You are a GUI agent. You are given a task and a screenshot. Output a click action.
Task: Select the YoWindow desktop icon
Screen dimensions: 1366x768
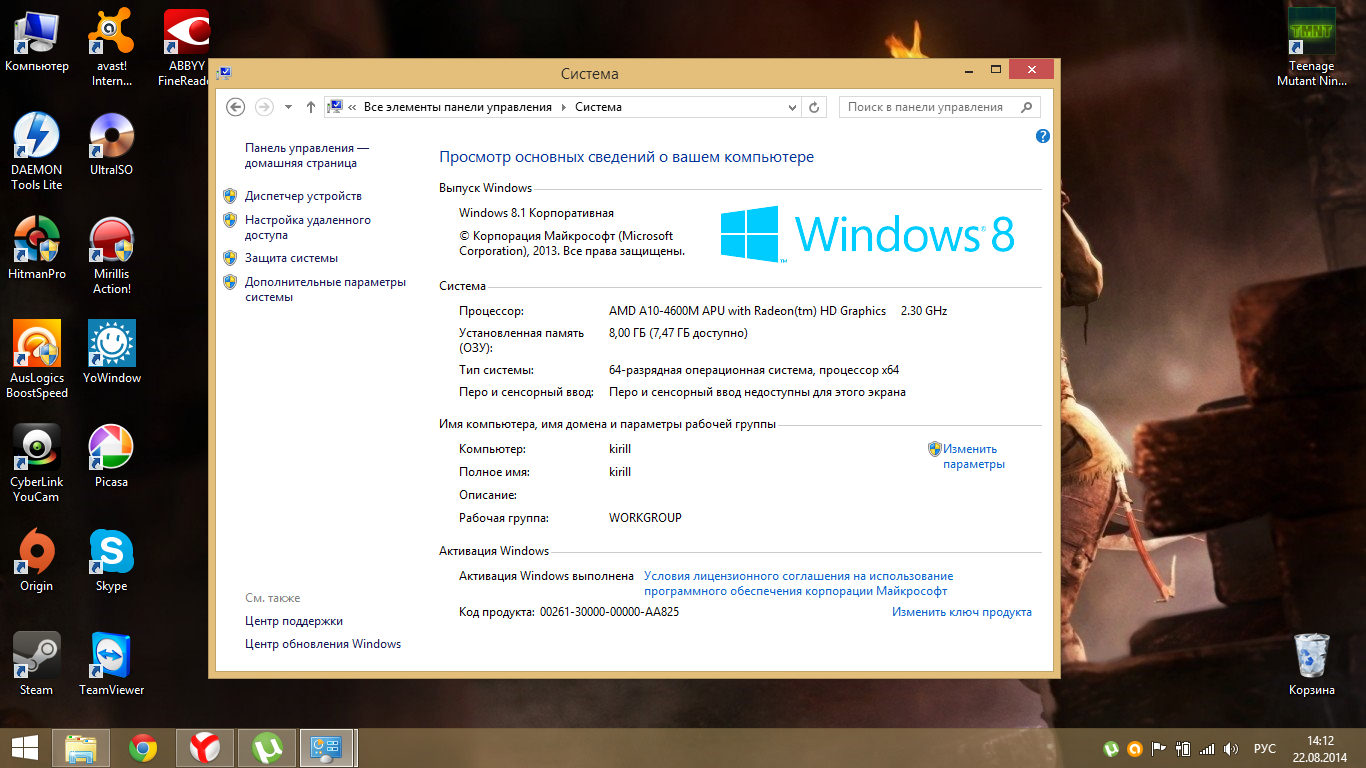pos(112,353)
